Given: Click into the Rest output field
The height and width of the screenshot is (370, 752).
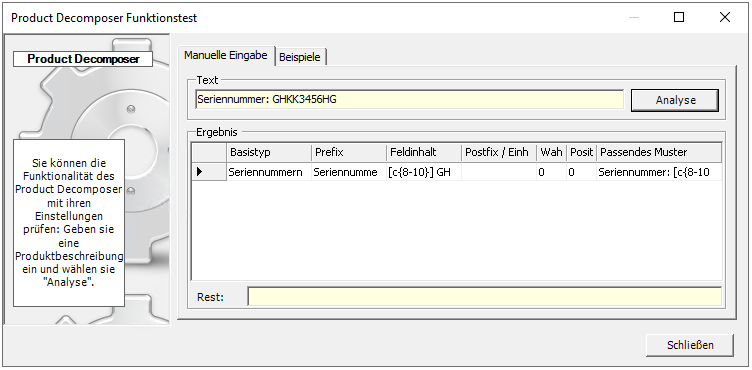Looking at the screenshot, I should (484, 297).
